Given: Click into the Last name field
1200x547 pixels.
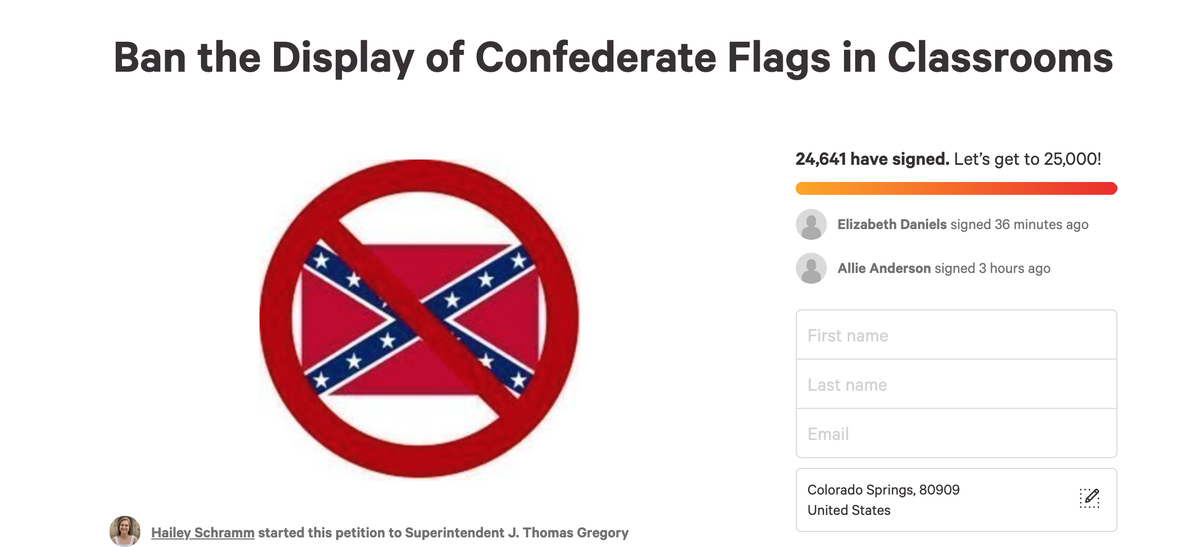Looking at the screenshot, I should (x=956, y=385).
